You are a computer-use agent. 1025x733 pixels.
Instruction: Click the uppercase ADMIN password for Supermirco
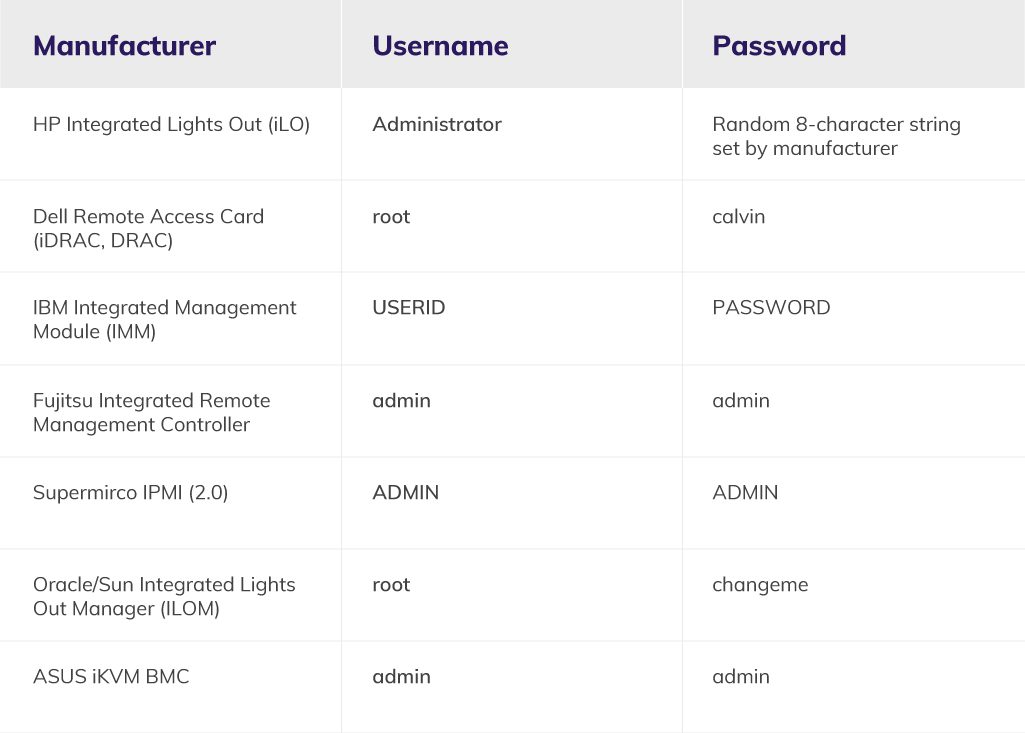click(745, 493)
